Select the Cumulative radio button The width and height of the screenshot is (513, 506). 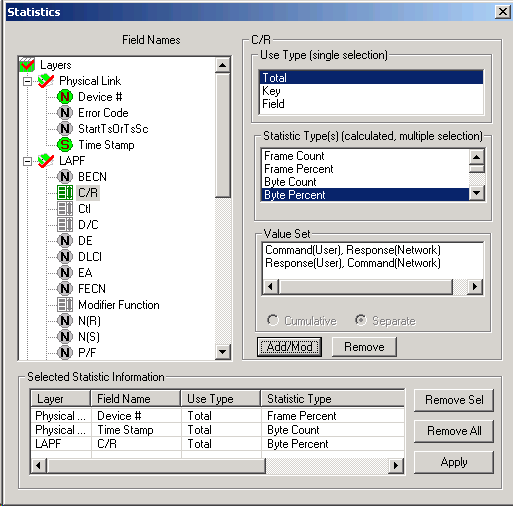[273, 320]
